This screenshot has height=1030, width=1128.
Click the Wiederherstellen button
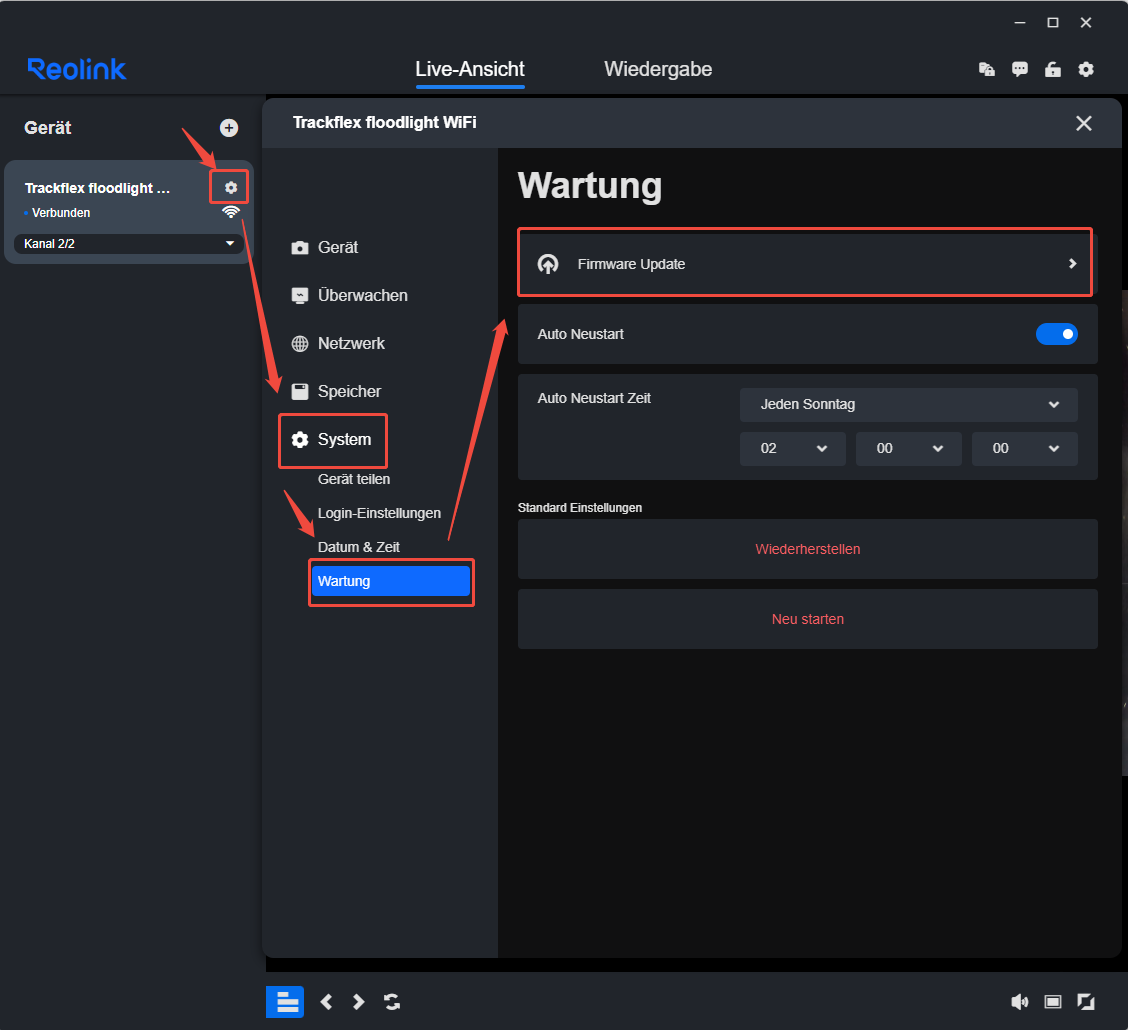[807, 549]
